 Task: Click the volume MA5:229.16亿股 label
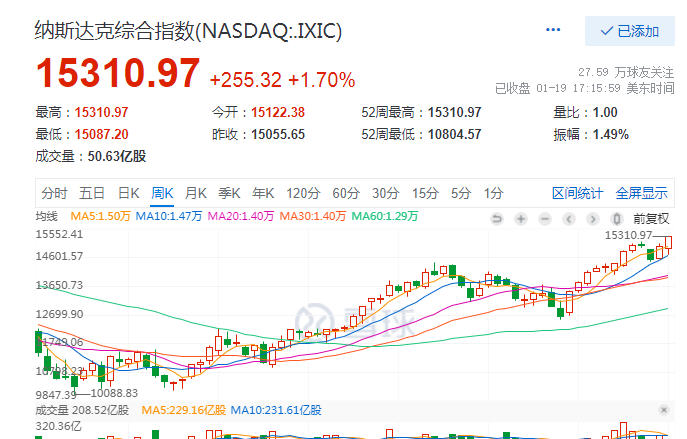[x=184, y=411]
